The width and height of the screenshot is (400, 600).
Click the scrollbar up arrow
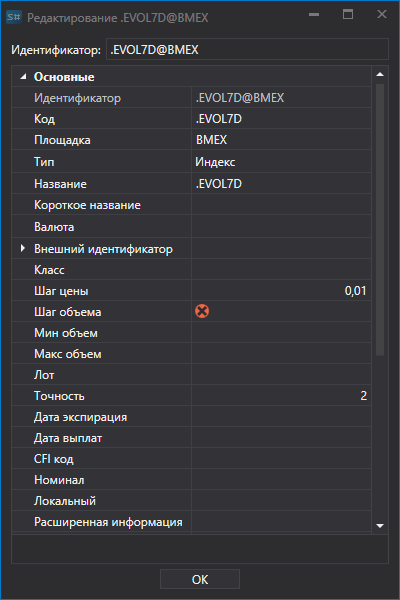click(x=380, y=75)
